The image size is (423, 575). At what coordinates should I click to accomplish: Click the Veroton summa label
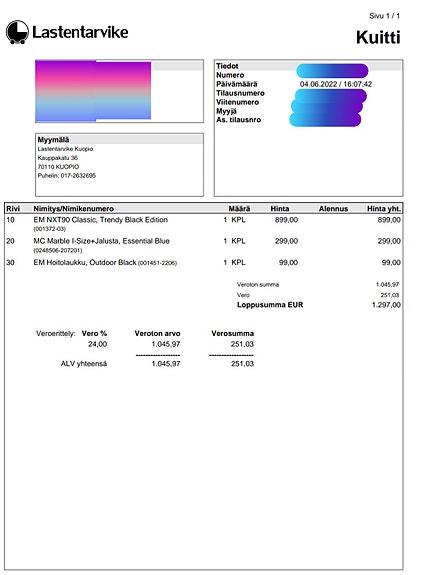(x=258, y=285)
